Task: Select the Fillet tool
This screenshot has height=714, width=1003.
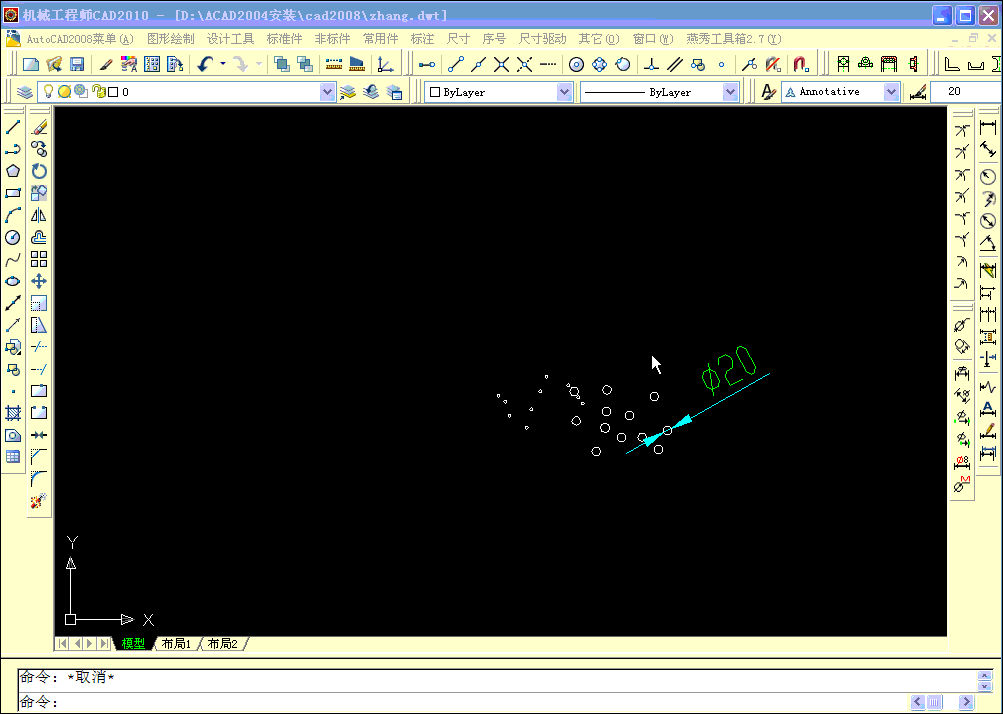Action: coord(39,479)
